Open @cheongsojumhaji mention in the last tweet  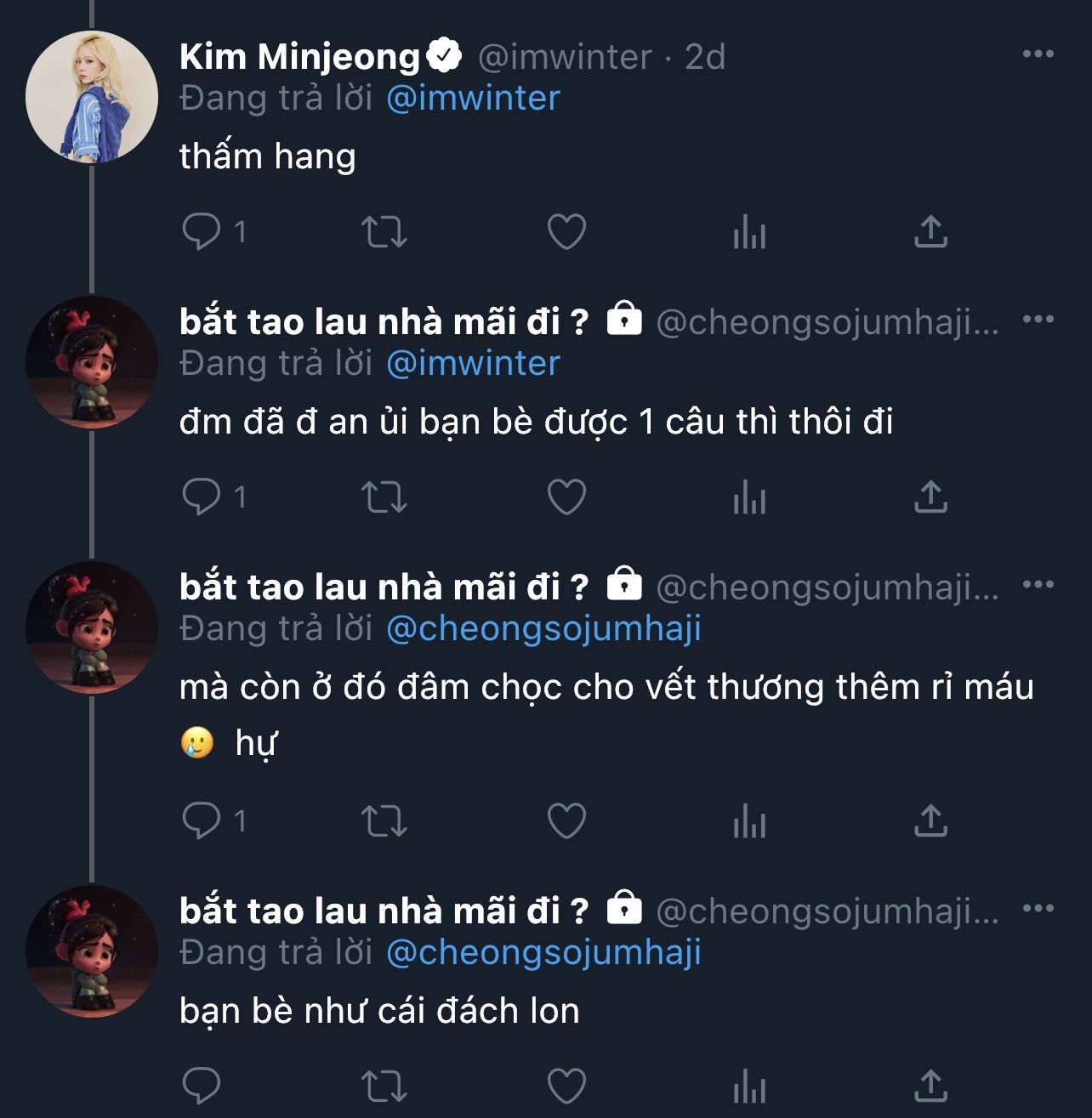[543, 952]
